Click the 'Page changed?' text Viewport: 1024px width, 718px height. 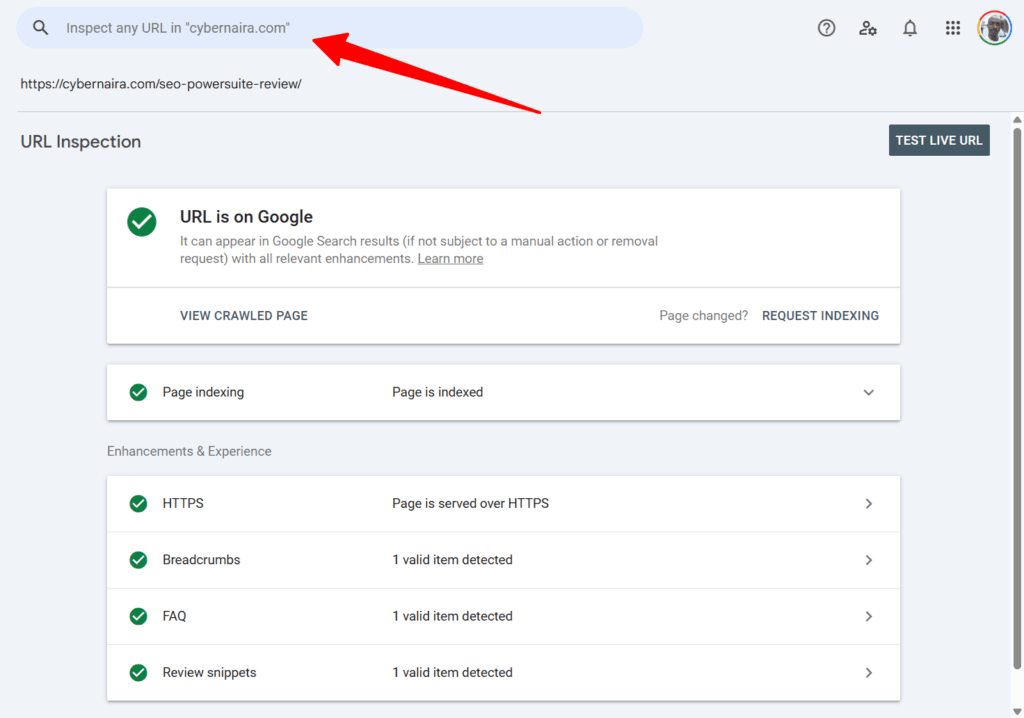point(703,316)
